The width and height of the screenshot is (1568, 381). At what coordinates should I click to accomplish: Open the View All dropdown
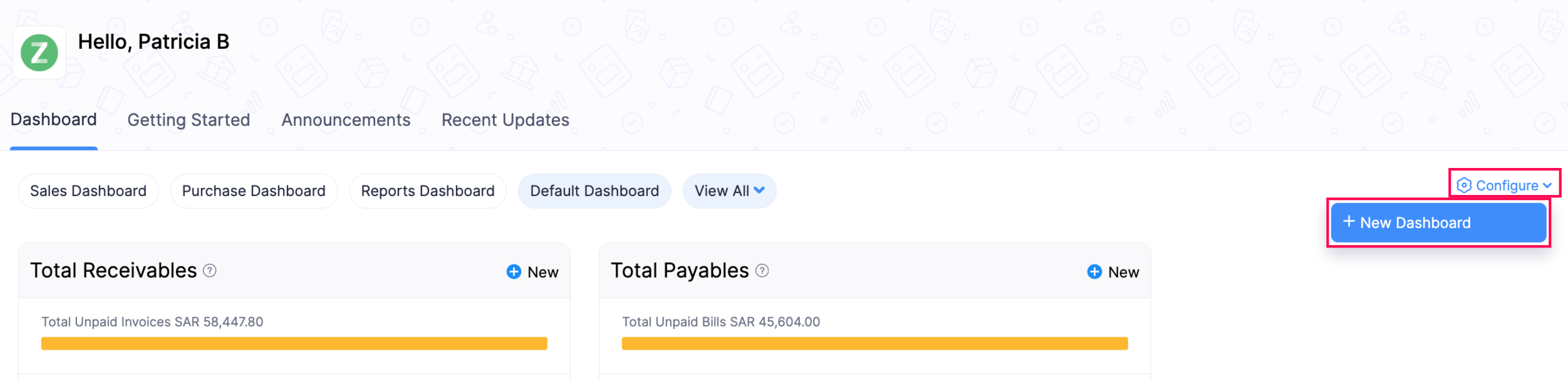coord(729,190)
